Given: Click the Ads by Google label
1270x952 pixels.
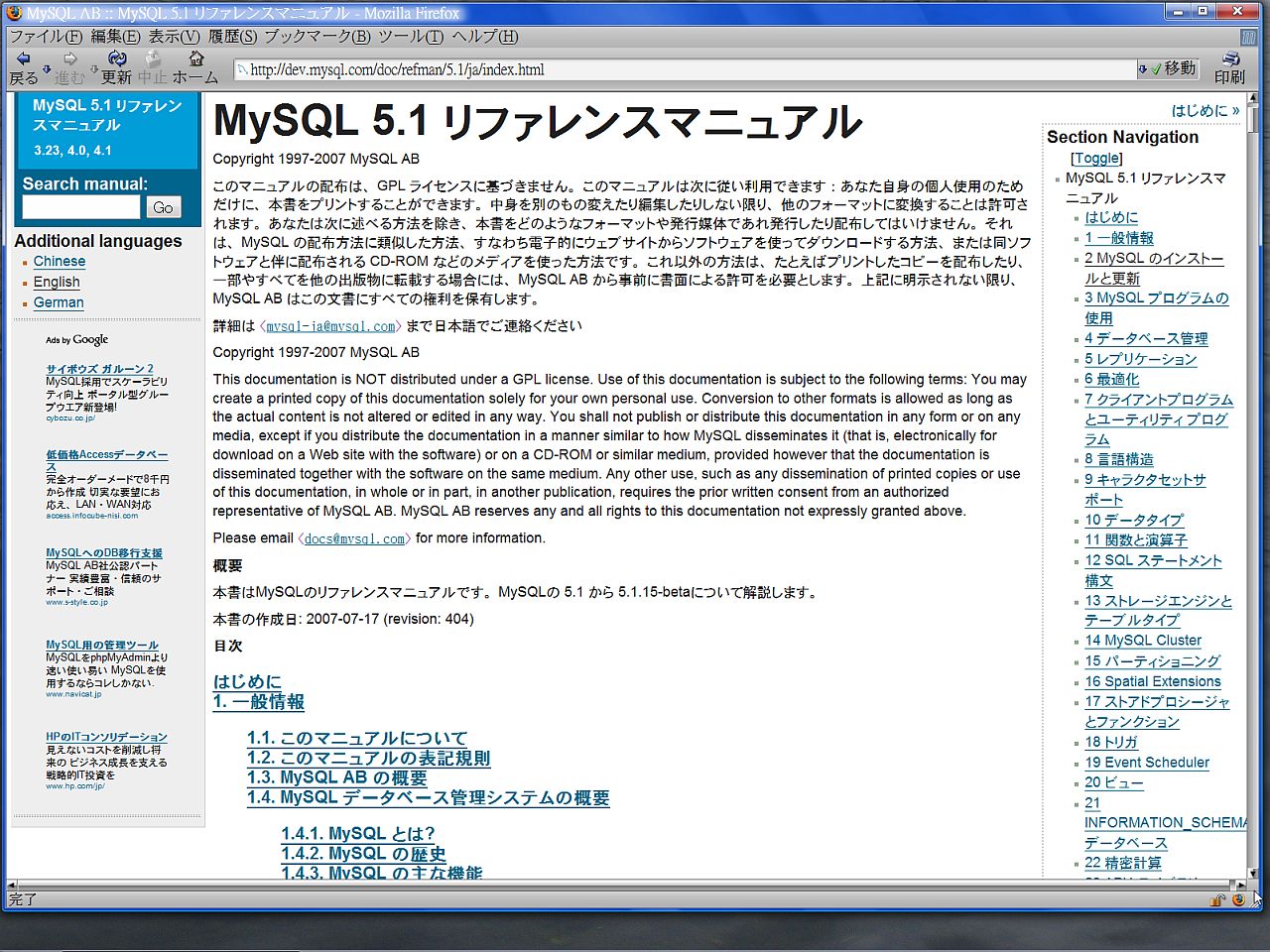Looking at the screenshot, I should tap(76, 339).
